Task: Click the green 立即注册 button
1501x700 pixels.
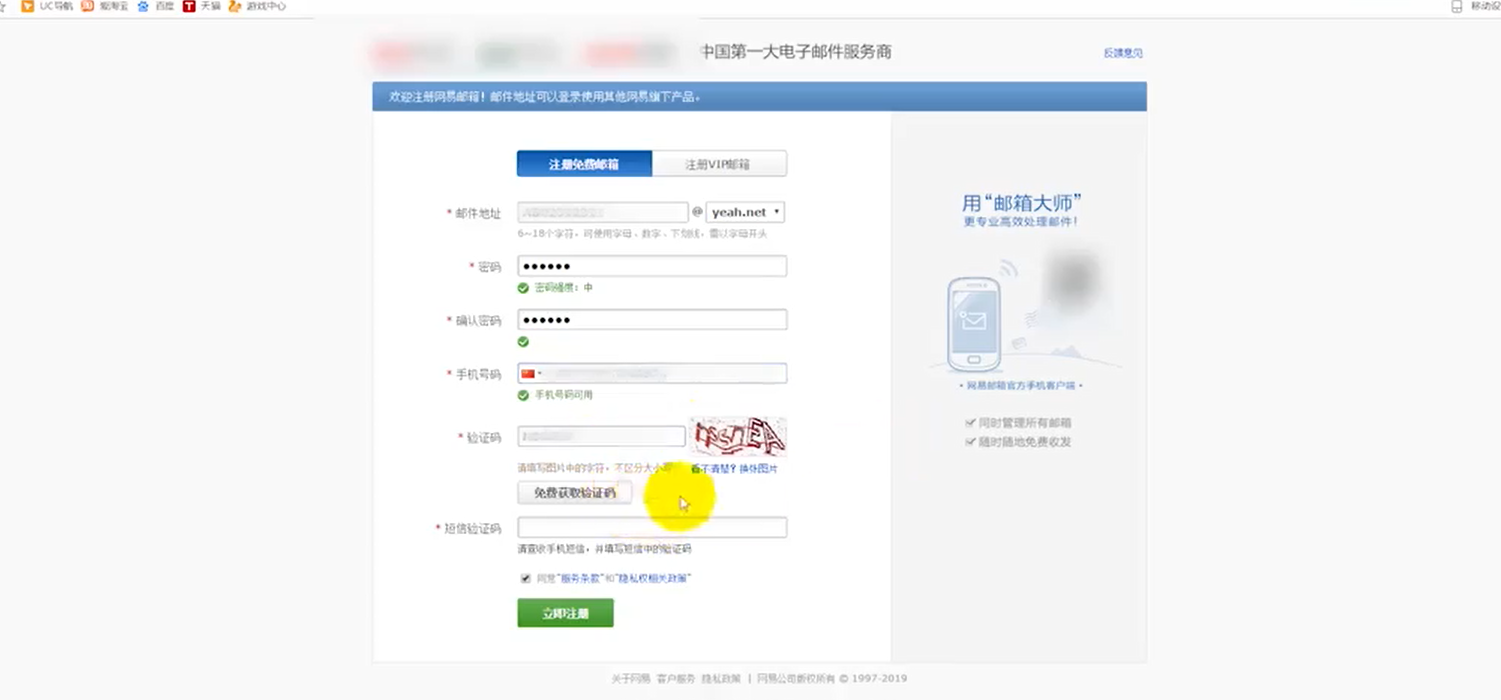Action: (565, 613)
